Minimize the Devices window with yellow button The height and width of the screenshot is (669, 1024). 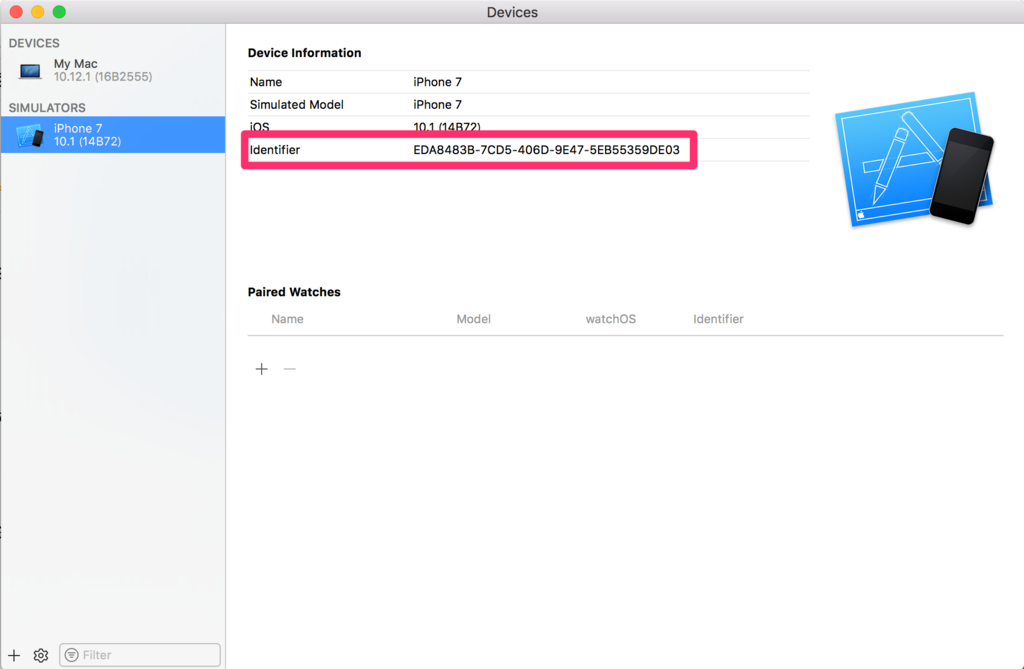click(x=38, y=12)
